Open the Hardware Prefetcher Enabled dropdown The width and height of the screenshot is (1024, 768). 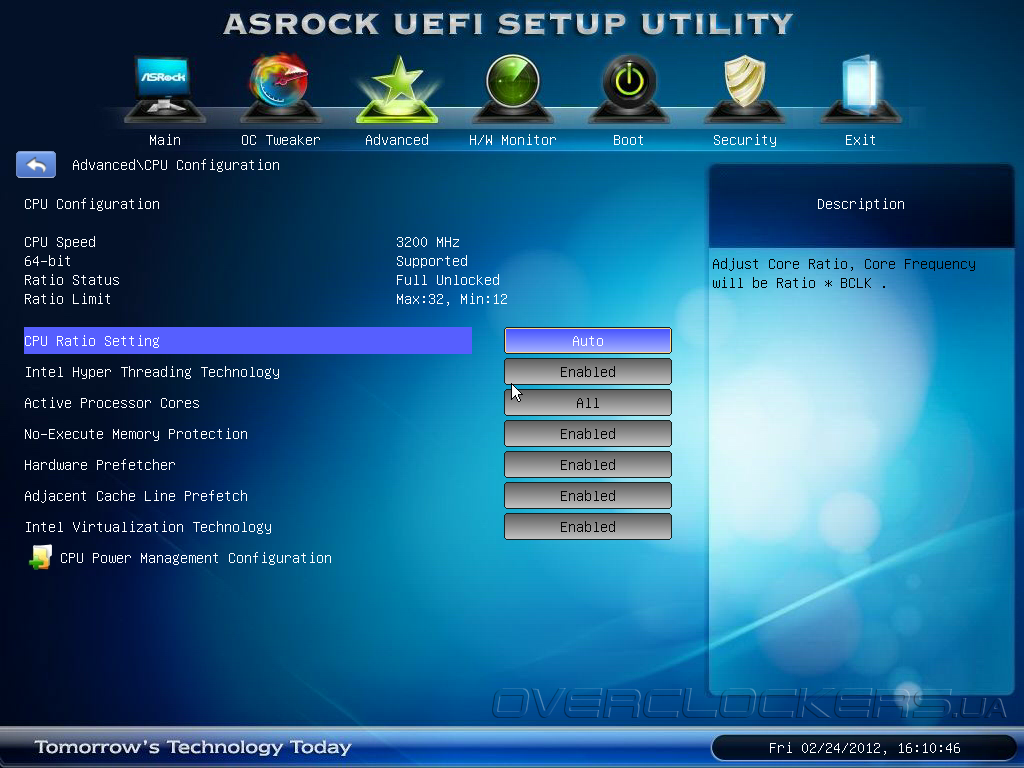[x=588, y=464]
